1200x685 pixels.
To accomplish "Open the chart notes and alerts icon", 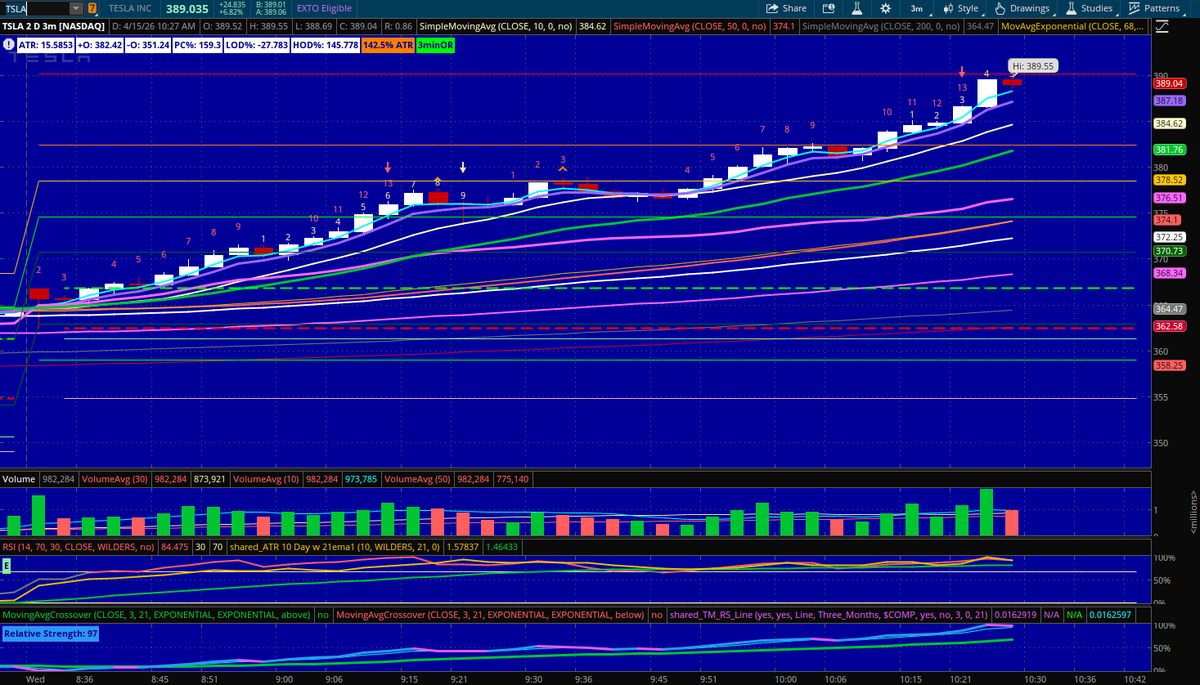I will 828,8.
